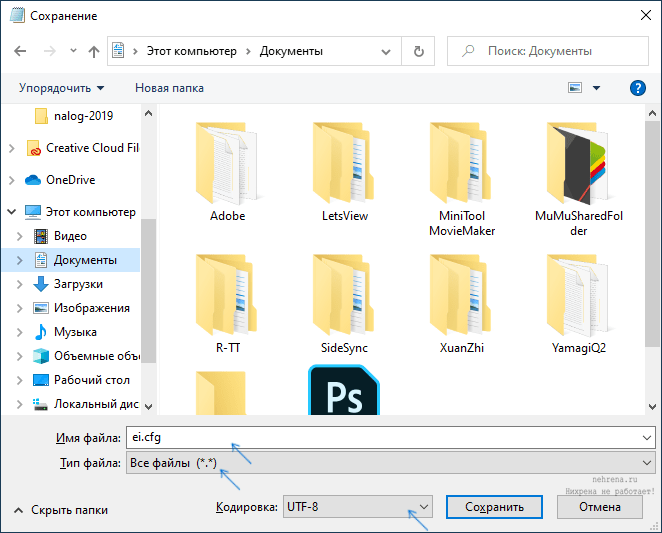The width and height of the screenshot is (662, 533).
Task: Go back using the left arrow
Action: pyautogui.click(x=20, y=51)
